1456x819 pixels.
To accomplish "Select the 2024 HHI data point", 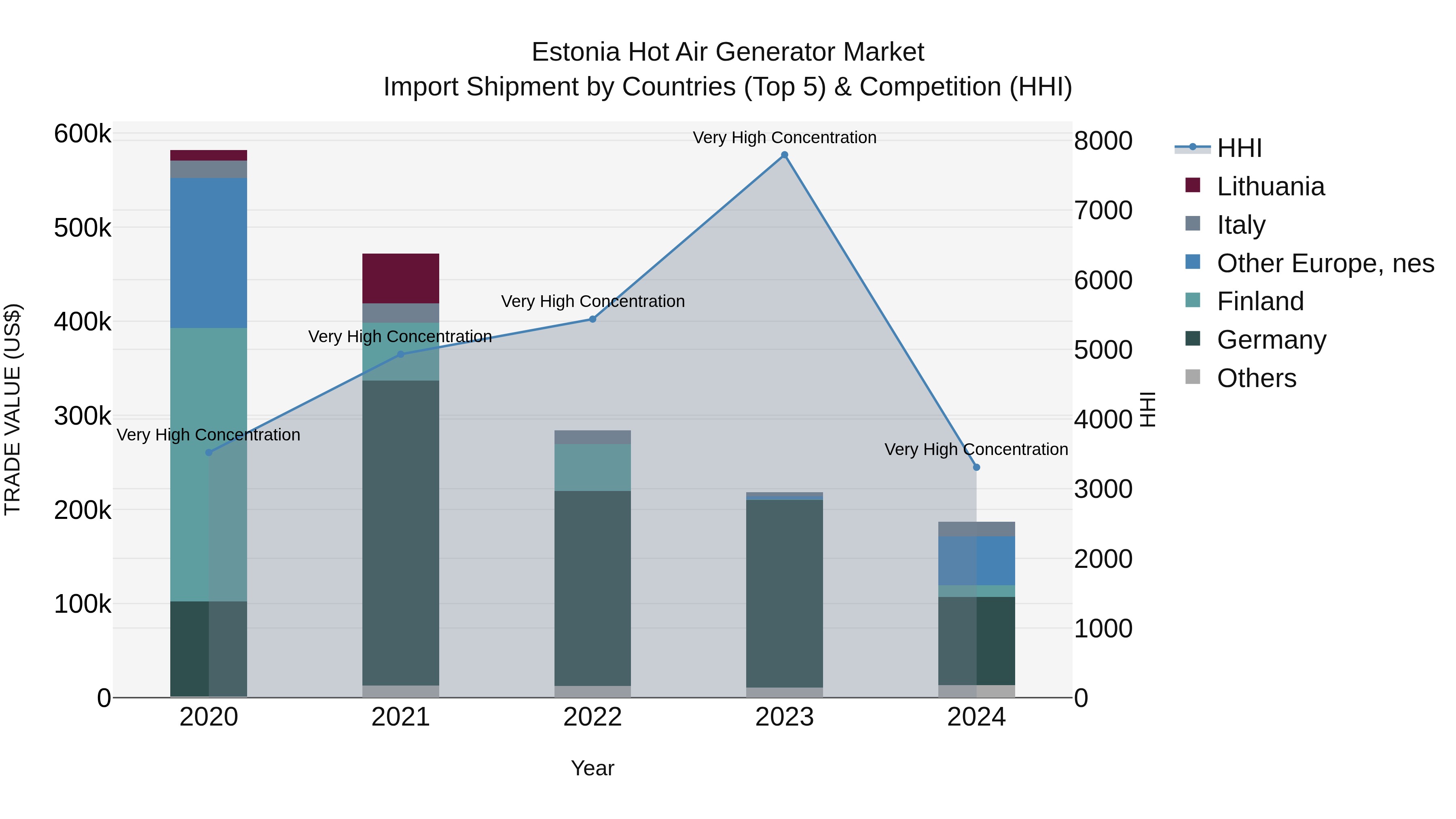I will [x=976, y=468].
